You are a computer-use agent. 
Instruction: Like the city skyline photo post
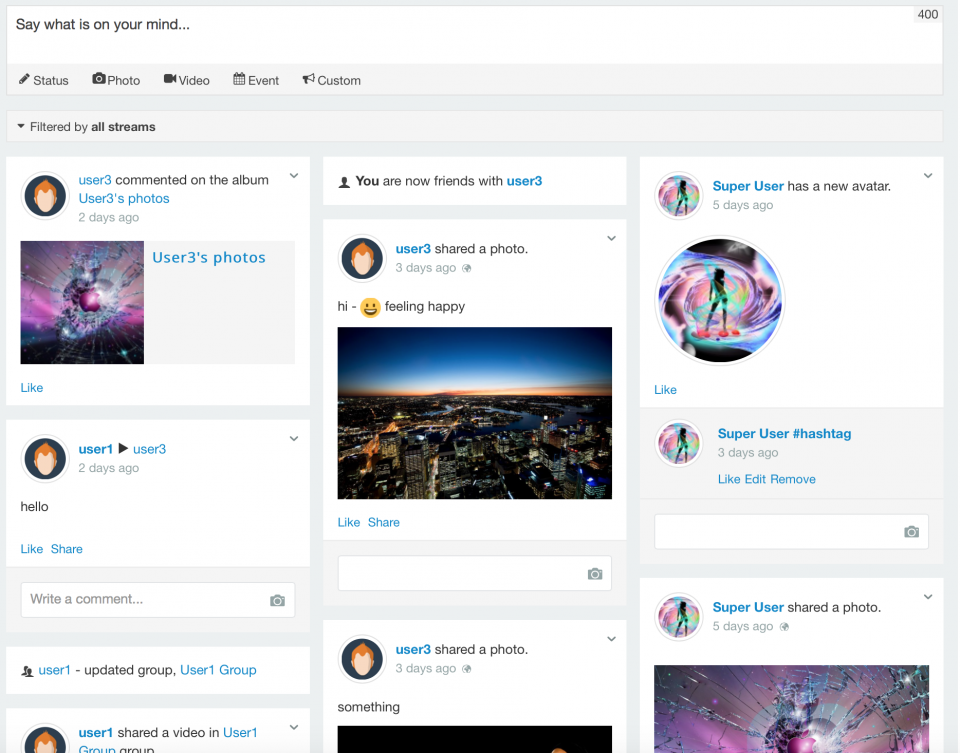click(349, 522)
